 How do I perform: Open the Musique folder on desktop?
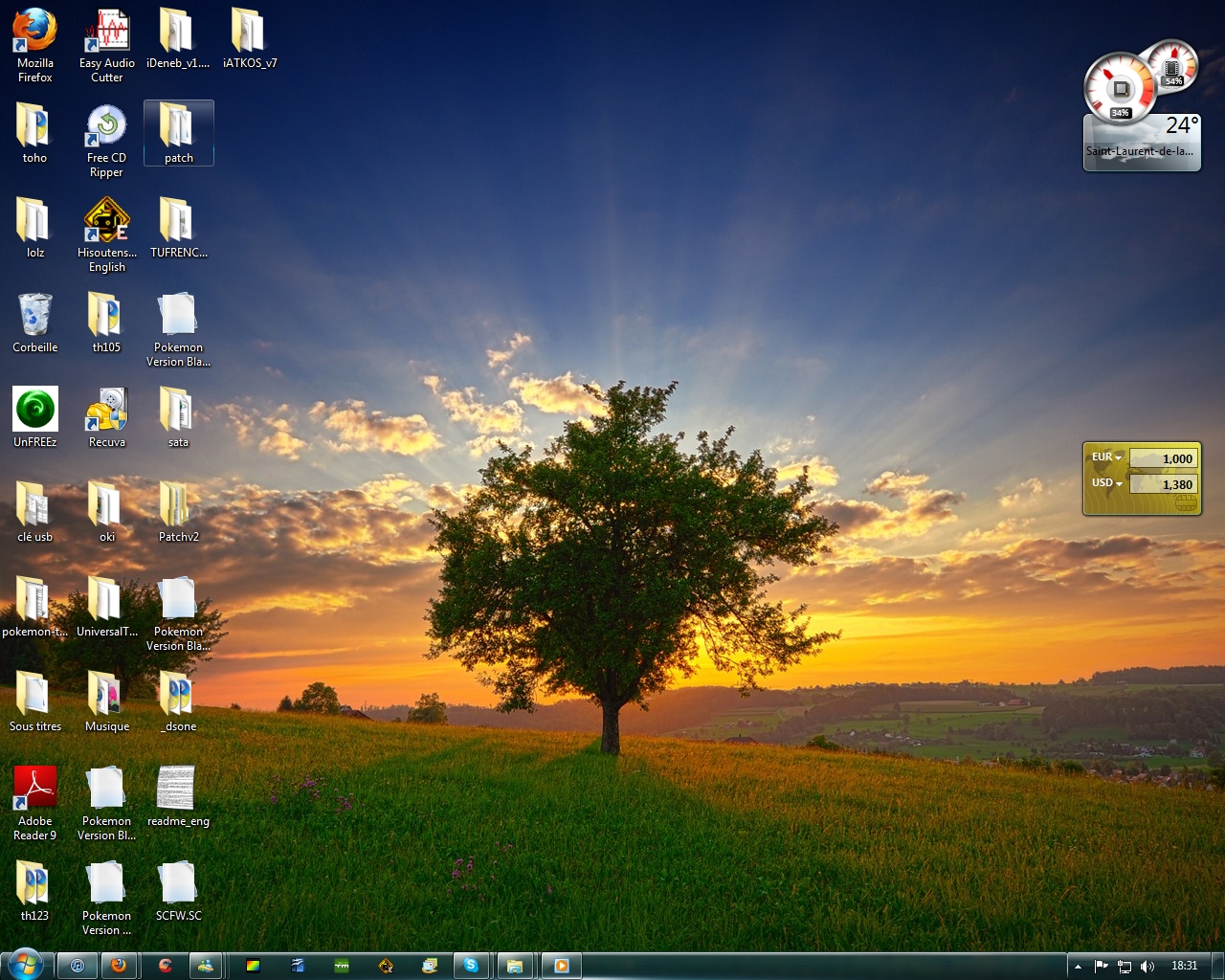click(106, 698)
